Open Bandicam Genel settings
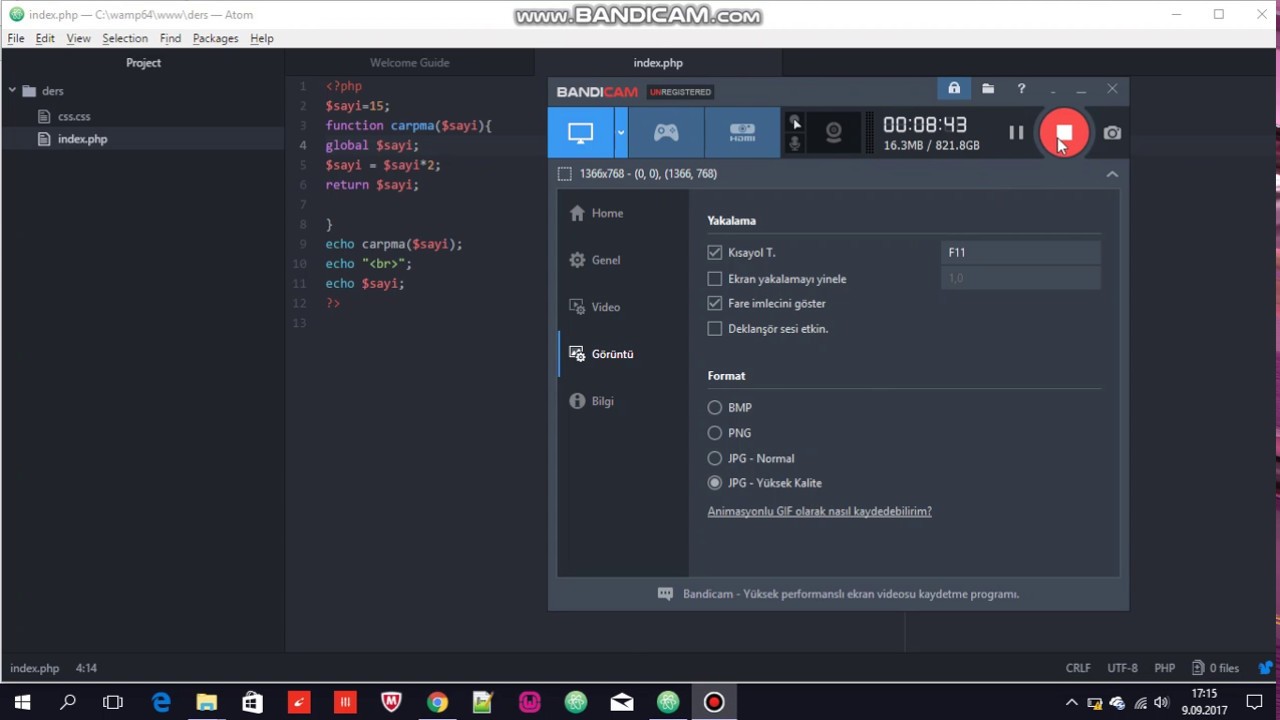Image resolution: width=1280 pixels, height=720 pixels. pyautogui.click(x=622, y=260)
